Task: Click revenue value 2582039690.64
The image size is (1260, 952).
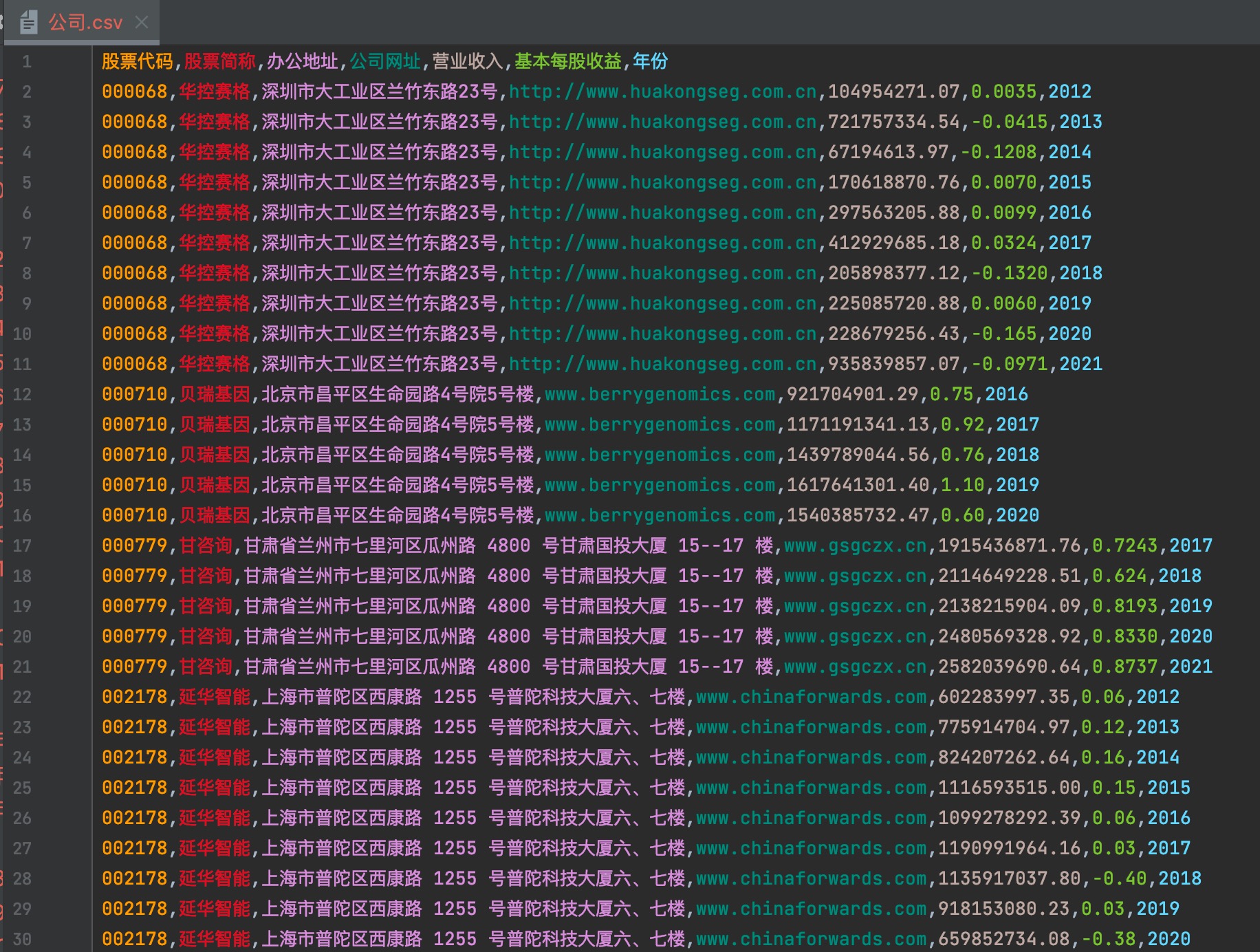Action: click(x=1010, y=667)
